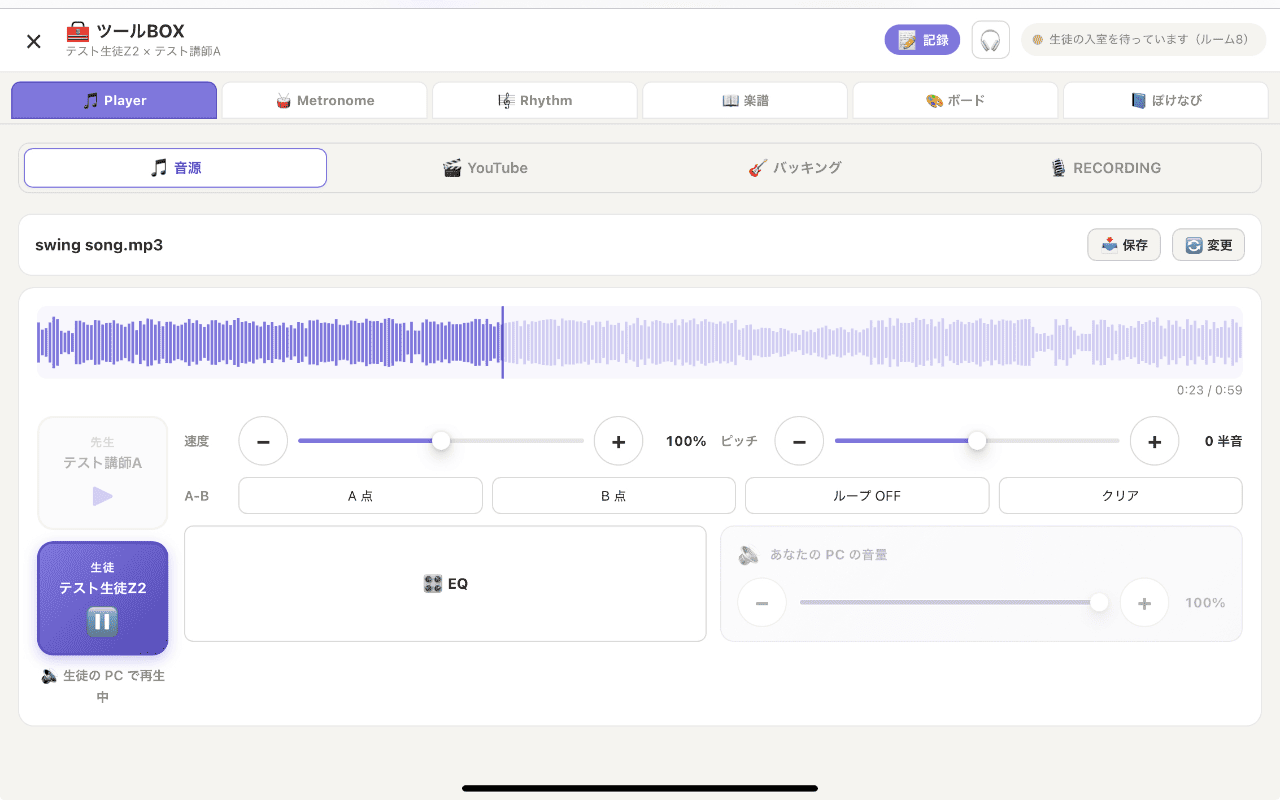The width and height of the screenshot is (1280, 800).
Task: Click the ピッチ label
Action: tap(739, 441)
